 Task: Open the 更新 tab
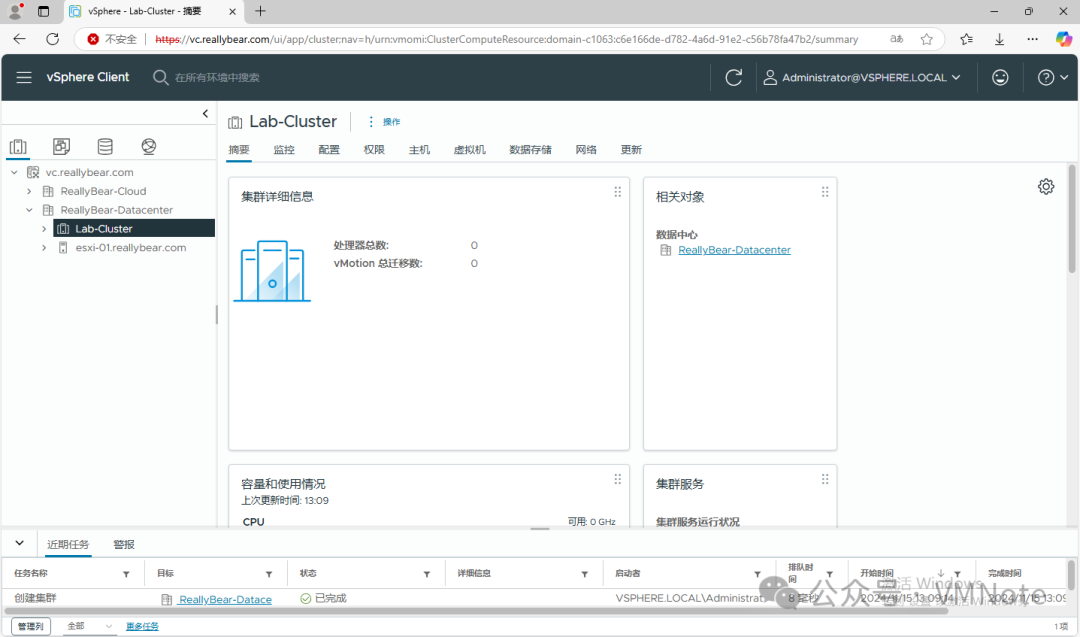coord(631,149)
